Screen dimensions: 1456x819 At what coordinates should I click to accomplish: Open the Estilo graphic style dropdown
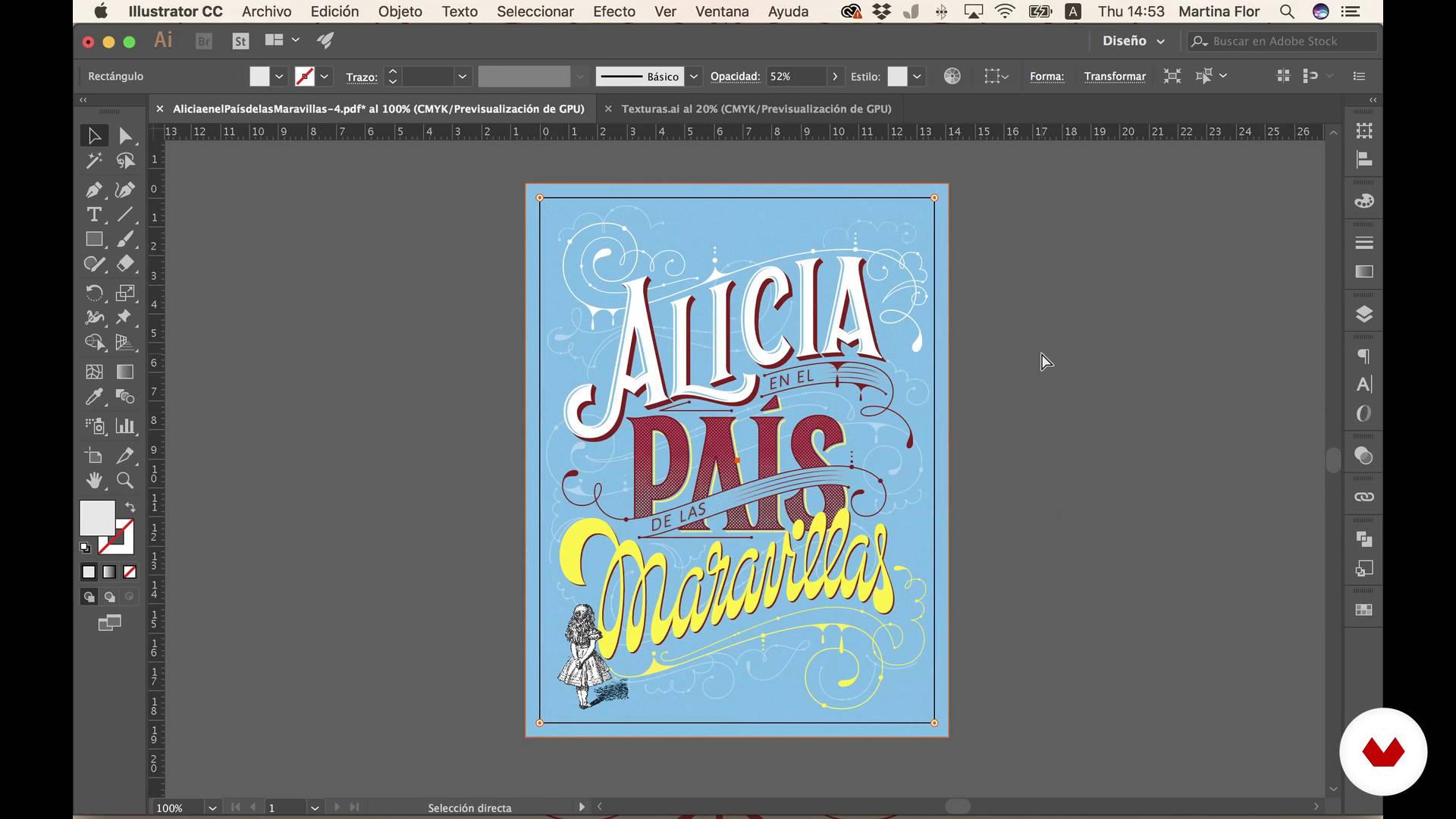point(917,77)
